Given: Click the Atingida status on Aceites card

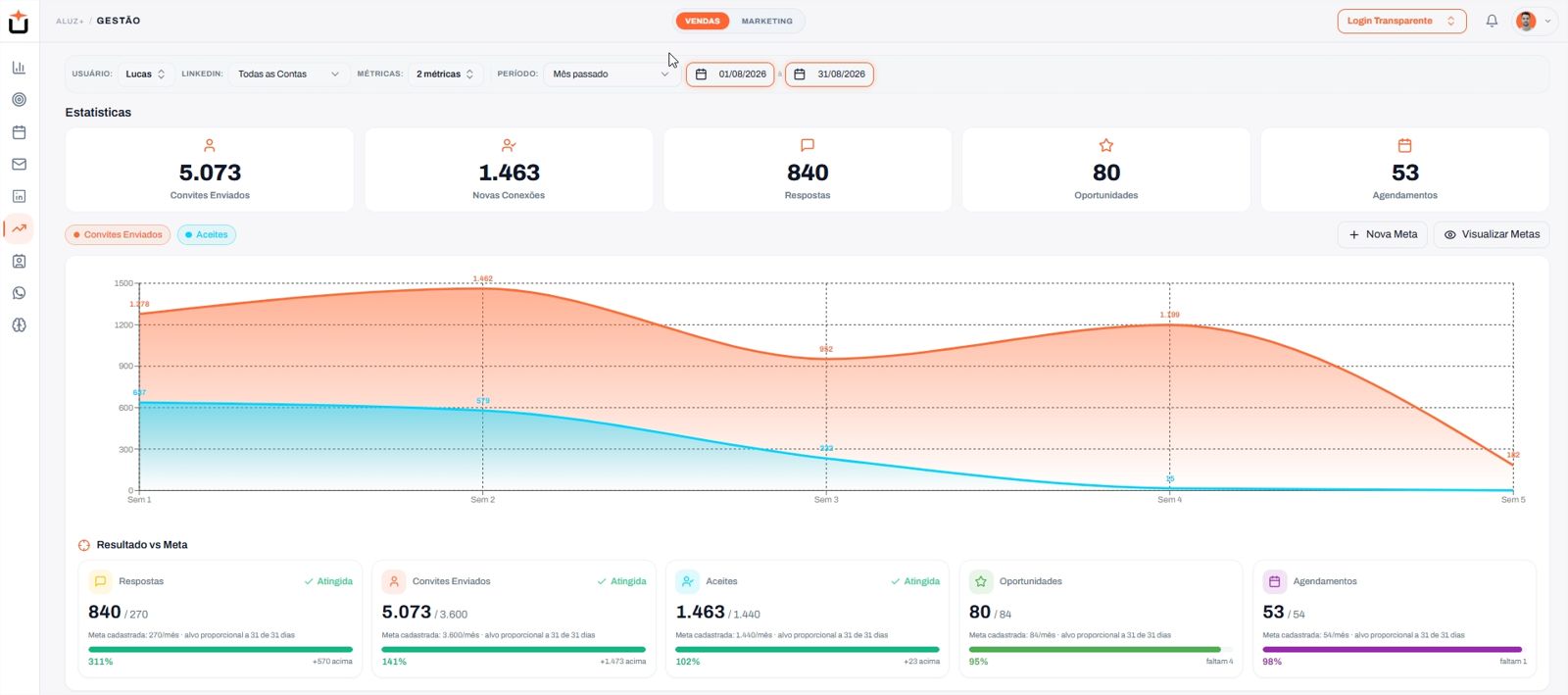Looking at the screenshot, I should pos(915,581).
